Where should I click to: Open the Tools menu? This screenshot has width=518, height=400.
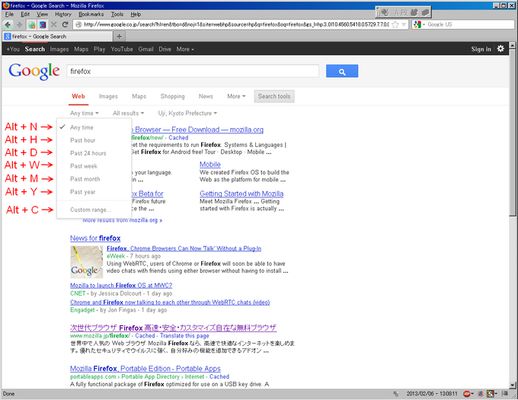pyautogui.click(x=117, y=14)
